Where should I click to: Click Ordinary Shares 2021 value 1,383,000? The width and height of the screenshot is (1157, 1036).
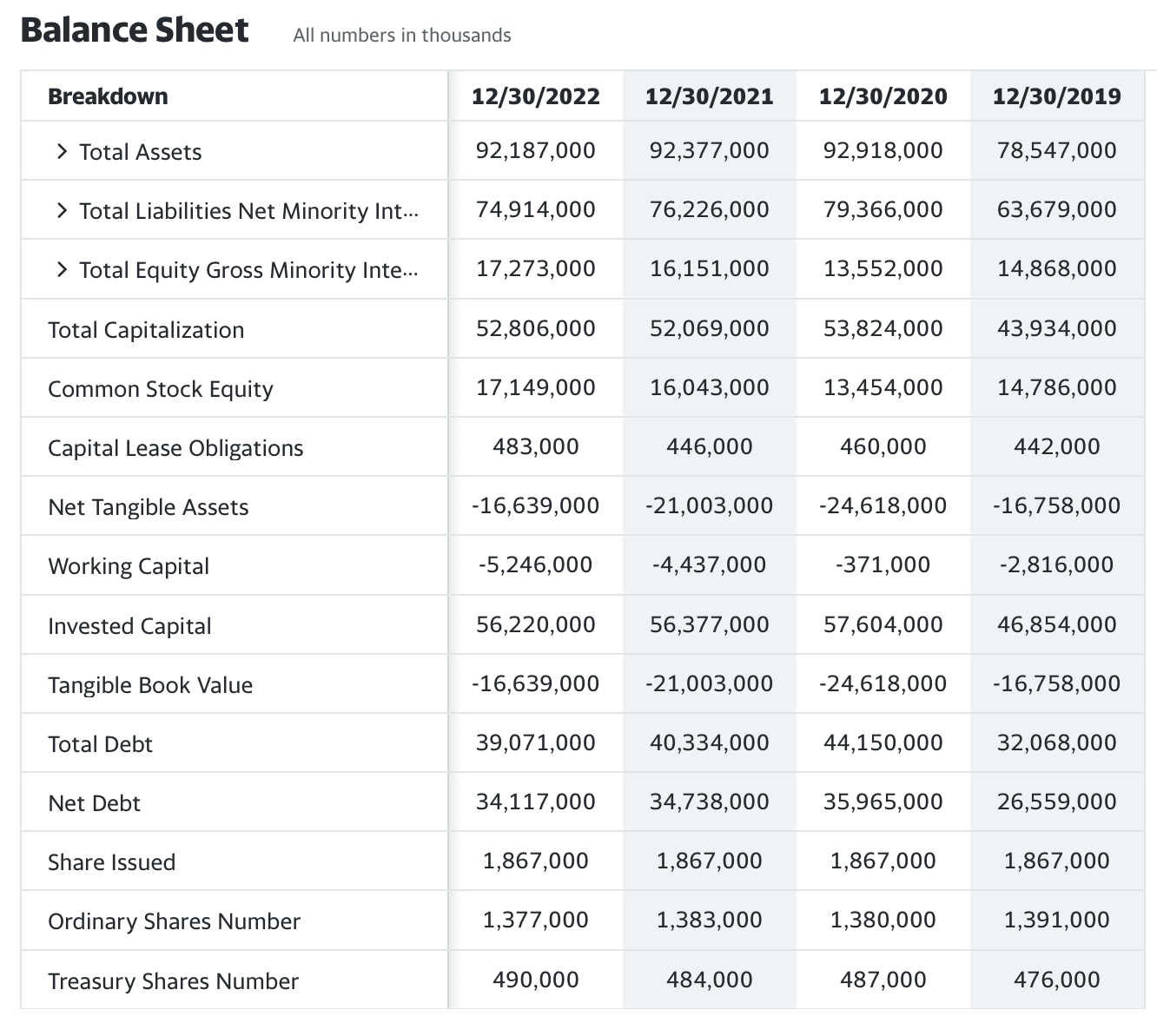[710, 920]
